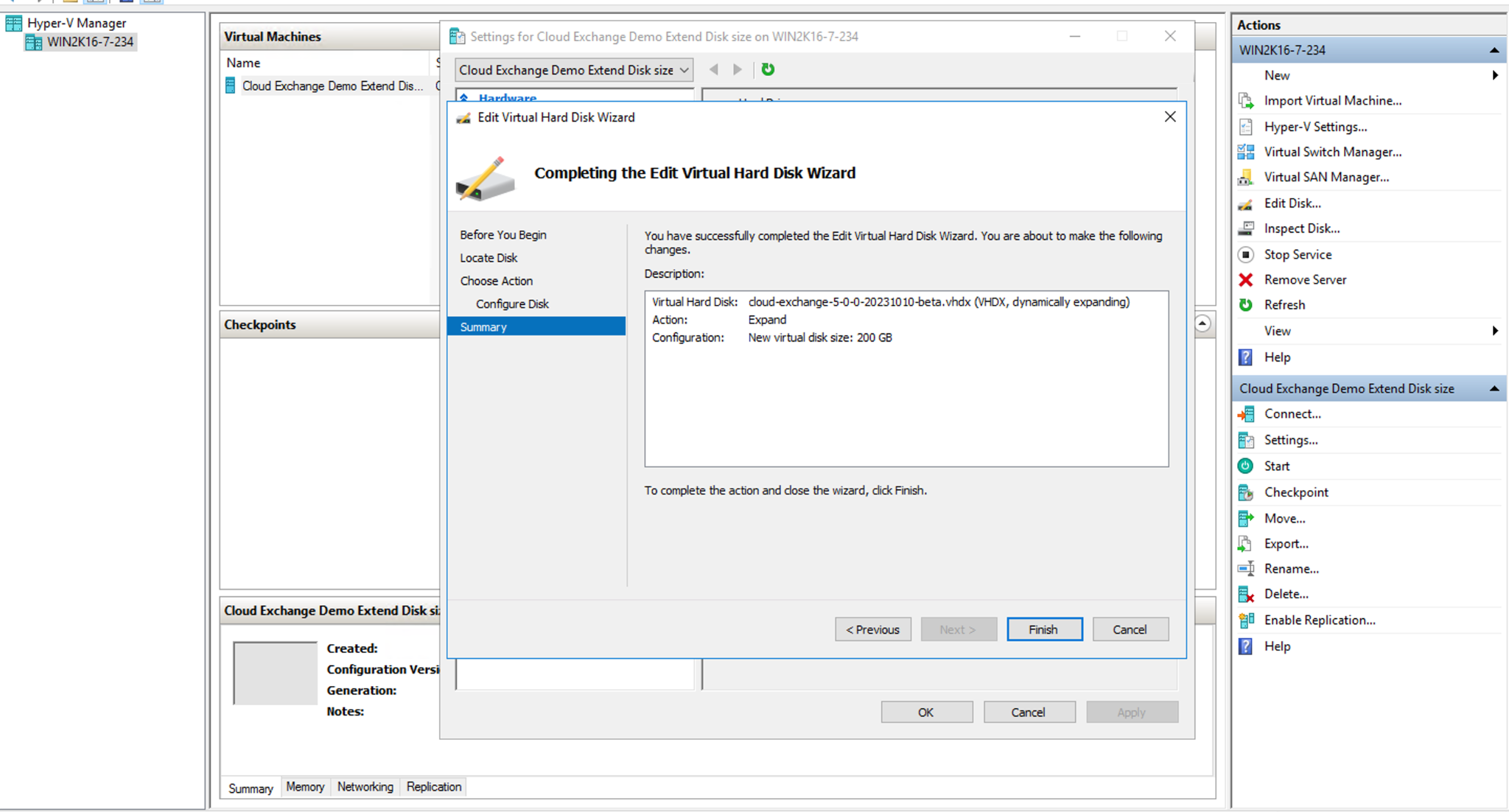Click the Previous button in wizard
The image size is (1509, 812).
872,629
